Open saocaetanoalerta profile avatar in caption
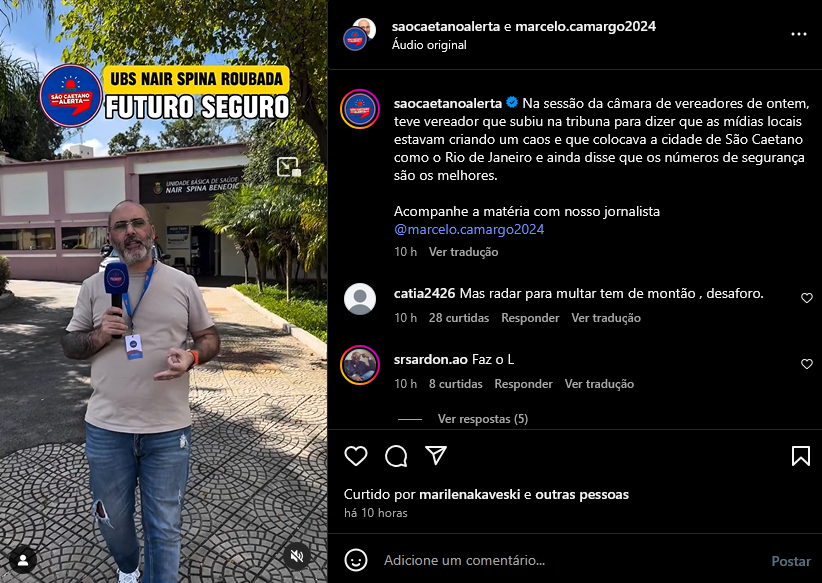Screen dimensions: 822x583 pyautogui.click(x=360, y=109)
